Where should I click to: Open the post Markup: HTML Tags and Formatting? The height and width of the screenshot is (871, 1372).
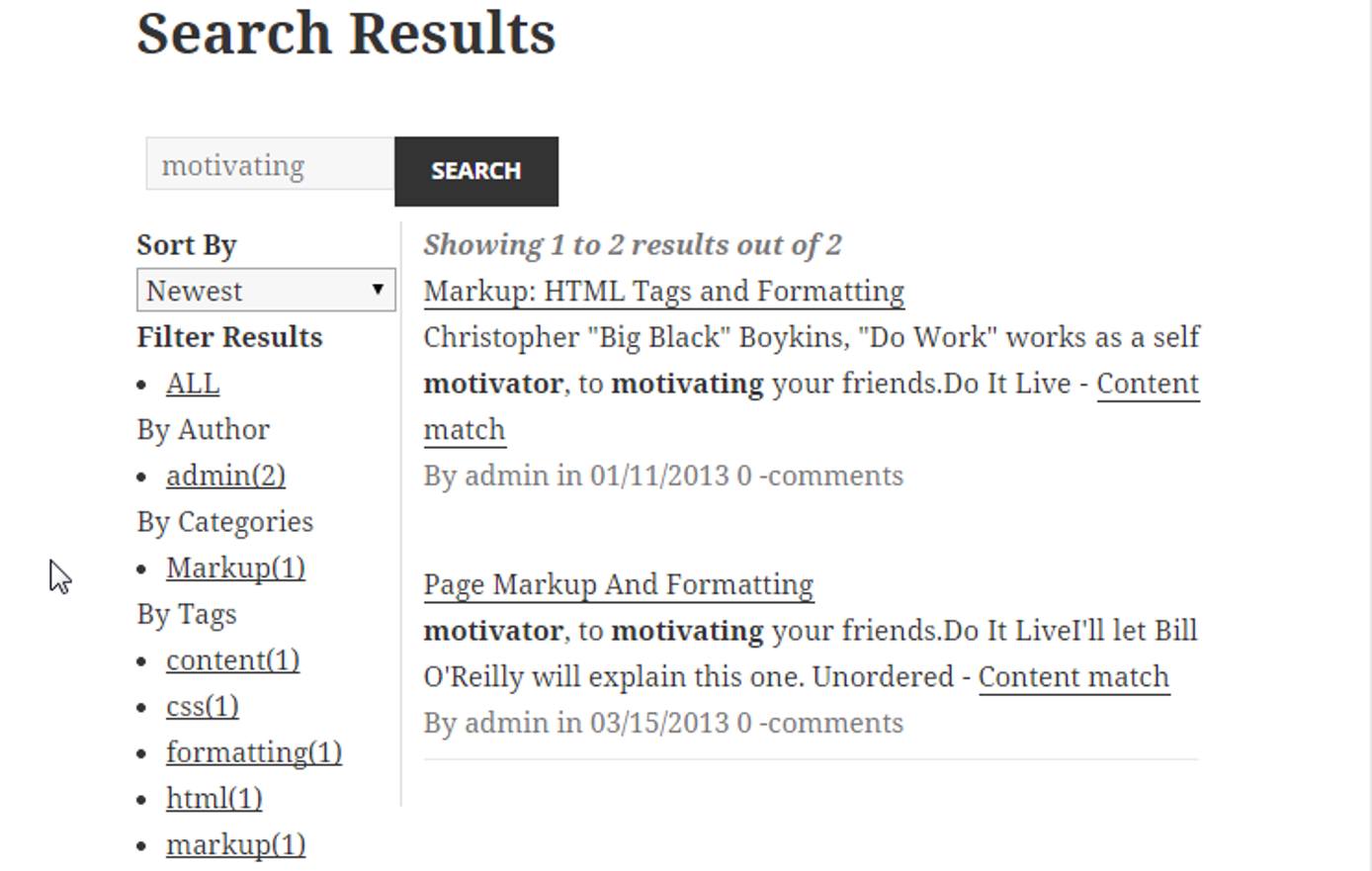click(x=662, y=291)
